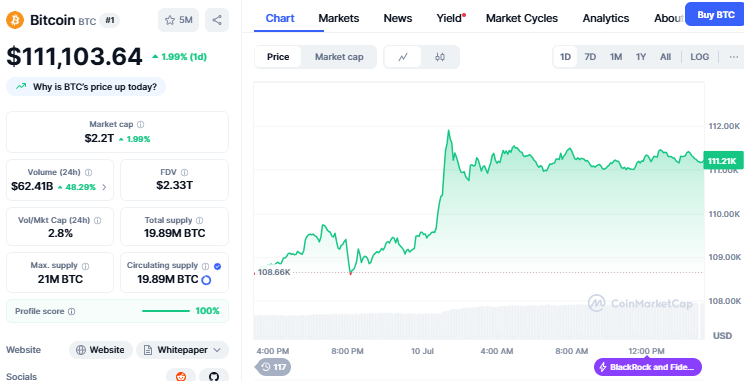The height and width of the screenshot is (381, 744).
Task: Click the Circulating supply verified badge
Action: [x=218, y=266]
